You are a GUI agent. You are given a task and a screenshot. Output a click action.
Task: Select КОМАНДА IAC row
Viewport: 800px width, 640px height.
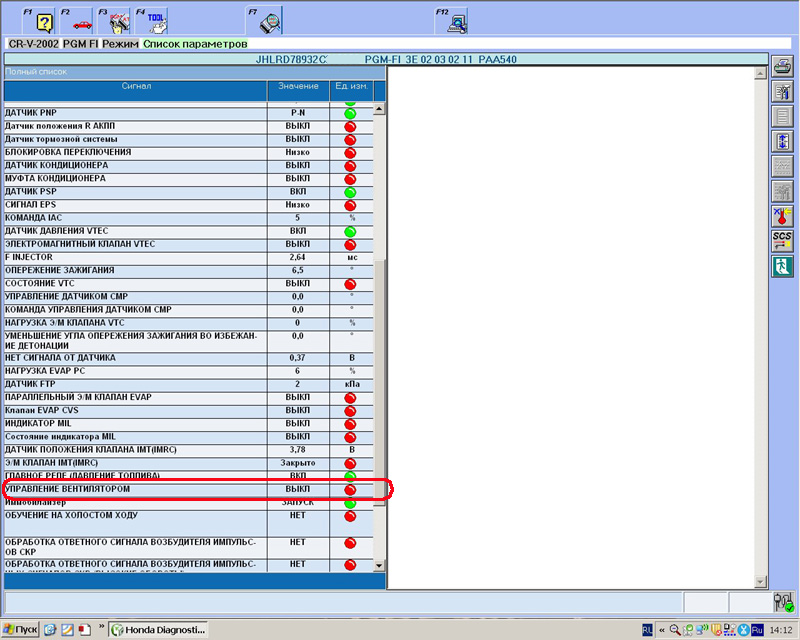189,218
